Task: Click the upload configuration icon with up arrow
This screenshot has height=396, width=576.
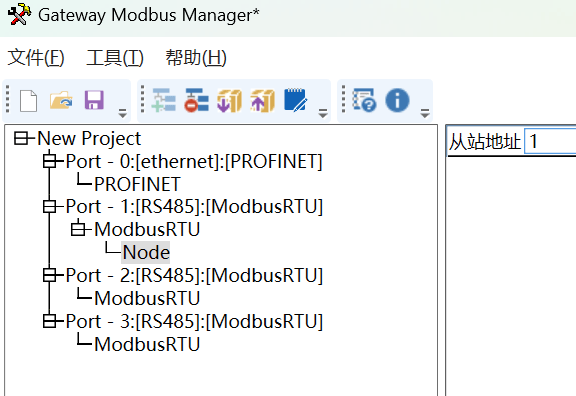Action: (262, 100)
